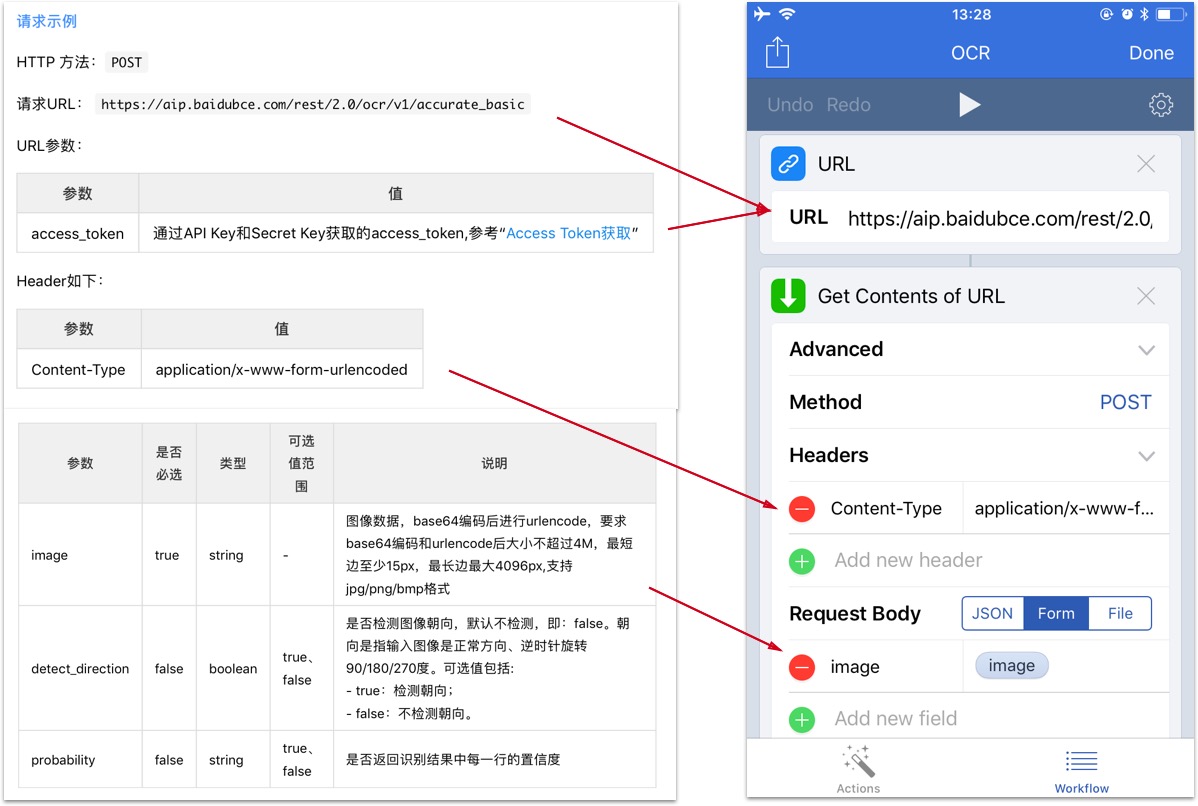Switch to the Workflow tab
The image size is (1198, 806).
(x=1081, y=769)
